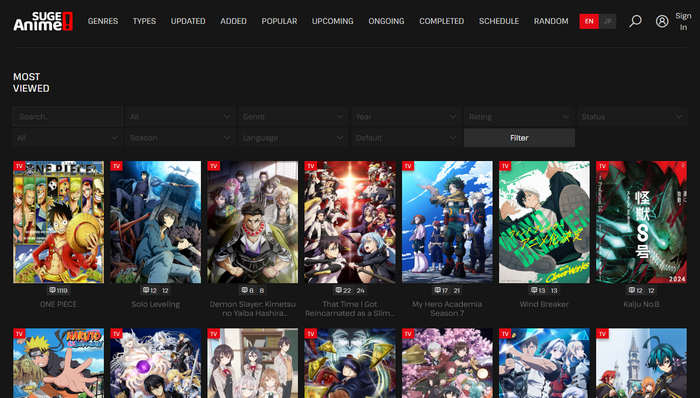Click the TV badge on the Wind Breaker poster
The width and height of the screenshot is (700, 398).
[x=505, y=166]
